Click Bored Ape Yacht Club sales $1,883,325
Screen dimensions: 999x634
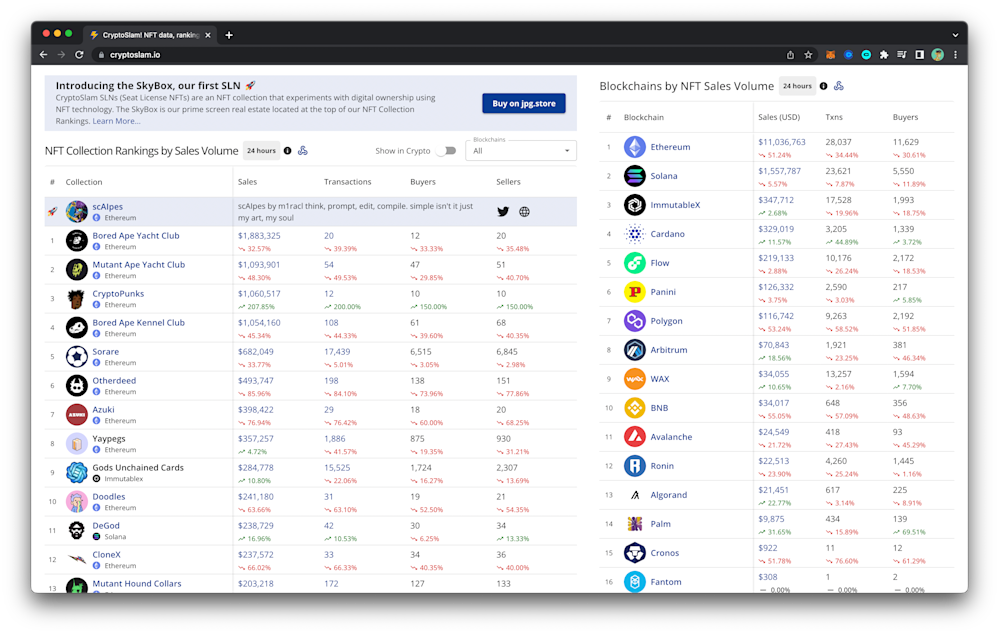[259, 236]
